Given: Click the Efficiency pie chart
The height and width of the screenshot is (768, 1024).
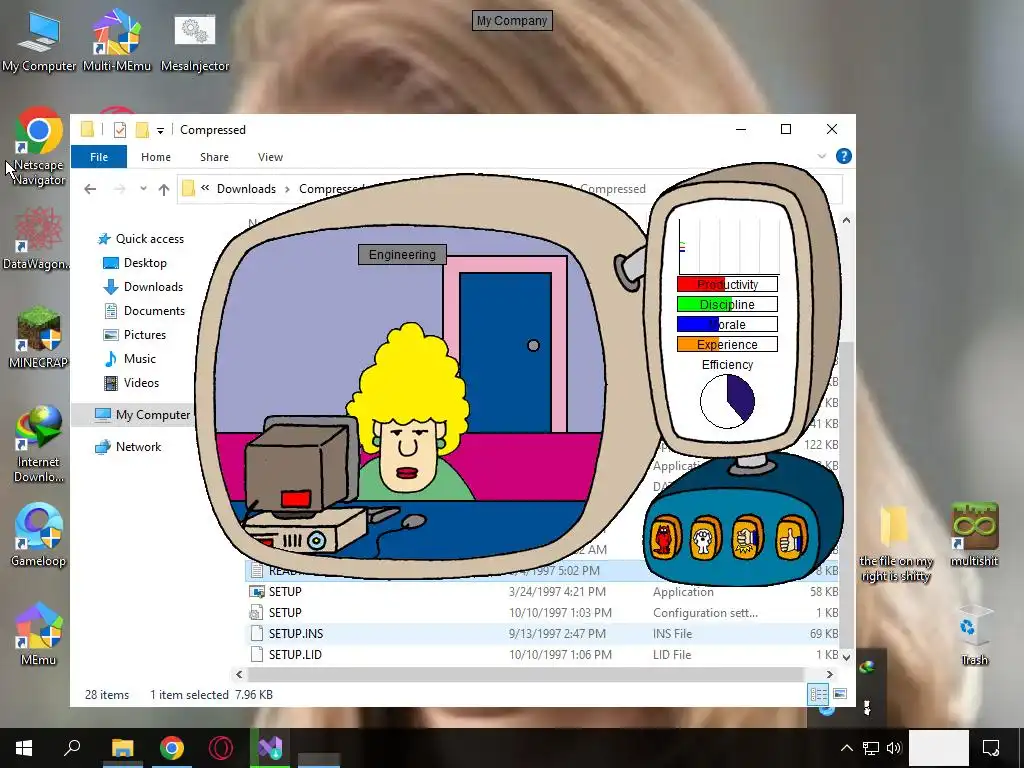Looking at the screenshot, I should pos(728,402).
